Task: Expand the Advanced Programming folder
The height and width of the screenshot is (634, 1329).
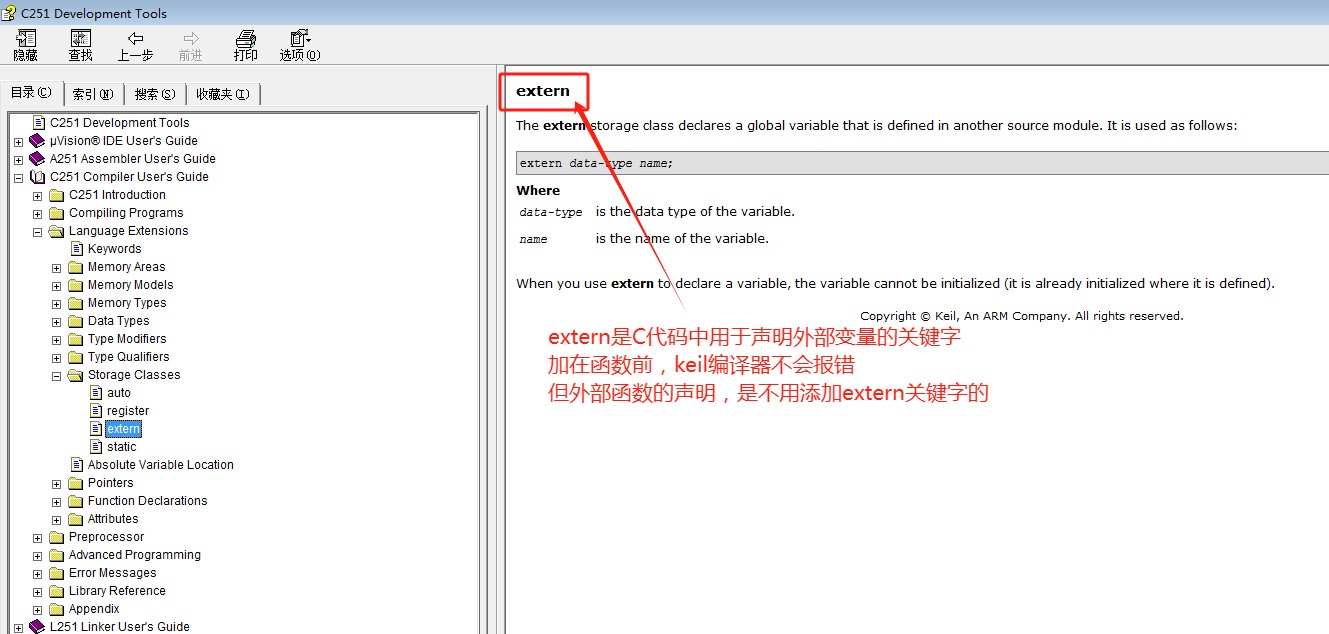Action: point(38,555)
